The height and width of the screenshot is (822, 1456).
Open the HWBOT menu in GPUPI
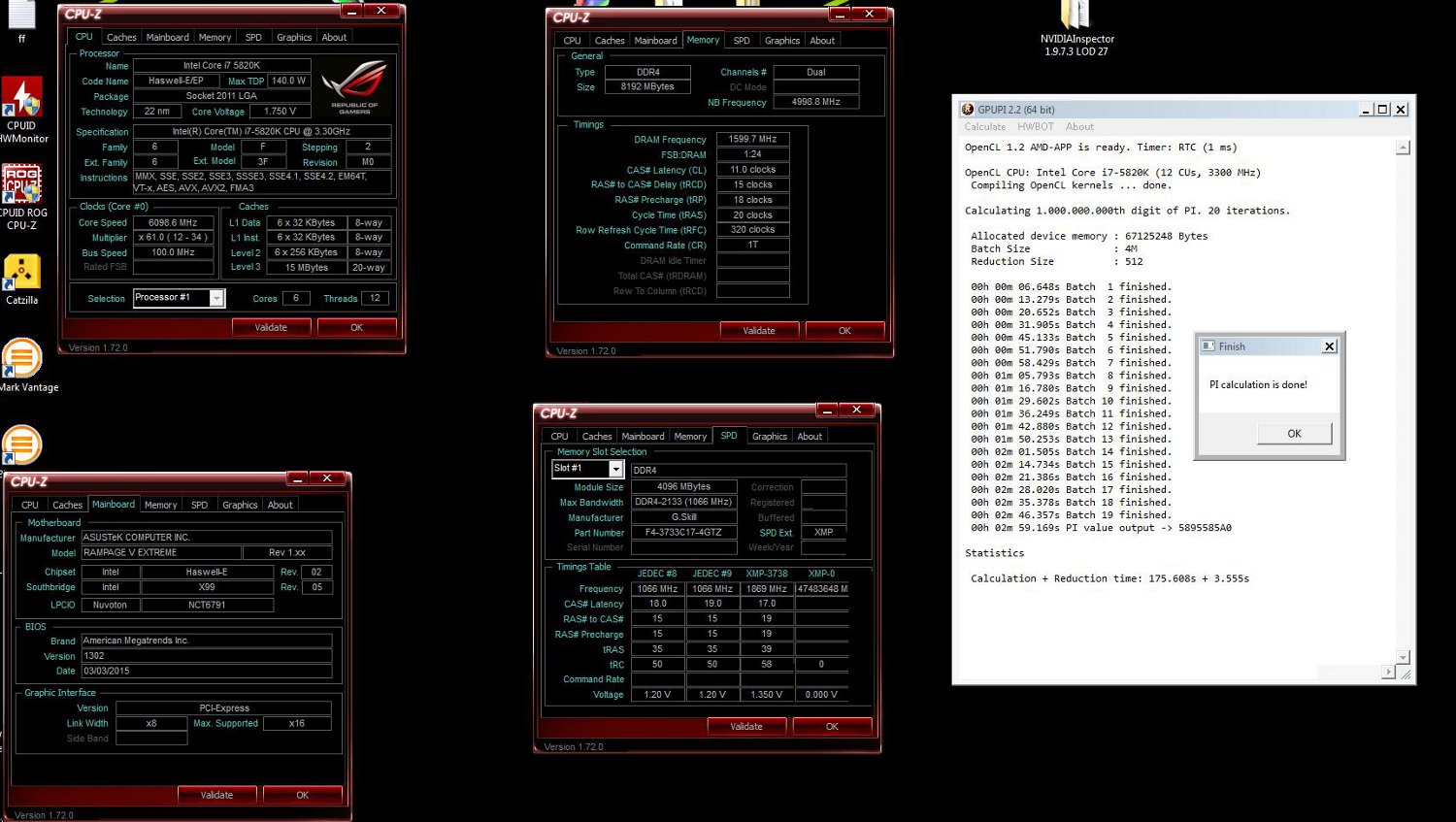1036,127
